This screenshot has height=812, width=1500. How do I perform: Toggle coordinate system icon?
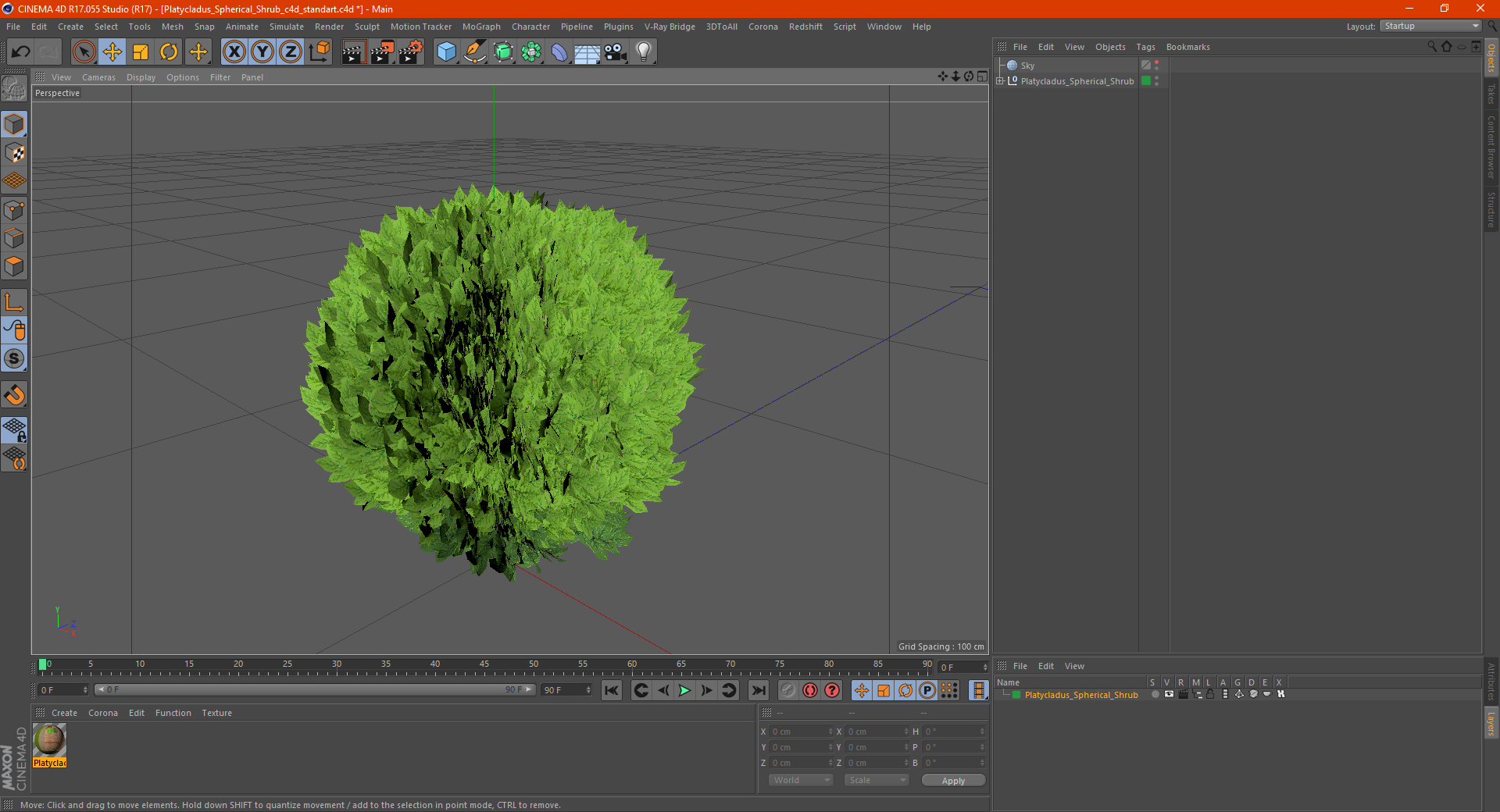(x=319, y=52)
